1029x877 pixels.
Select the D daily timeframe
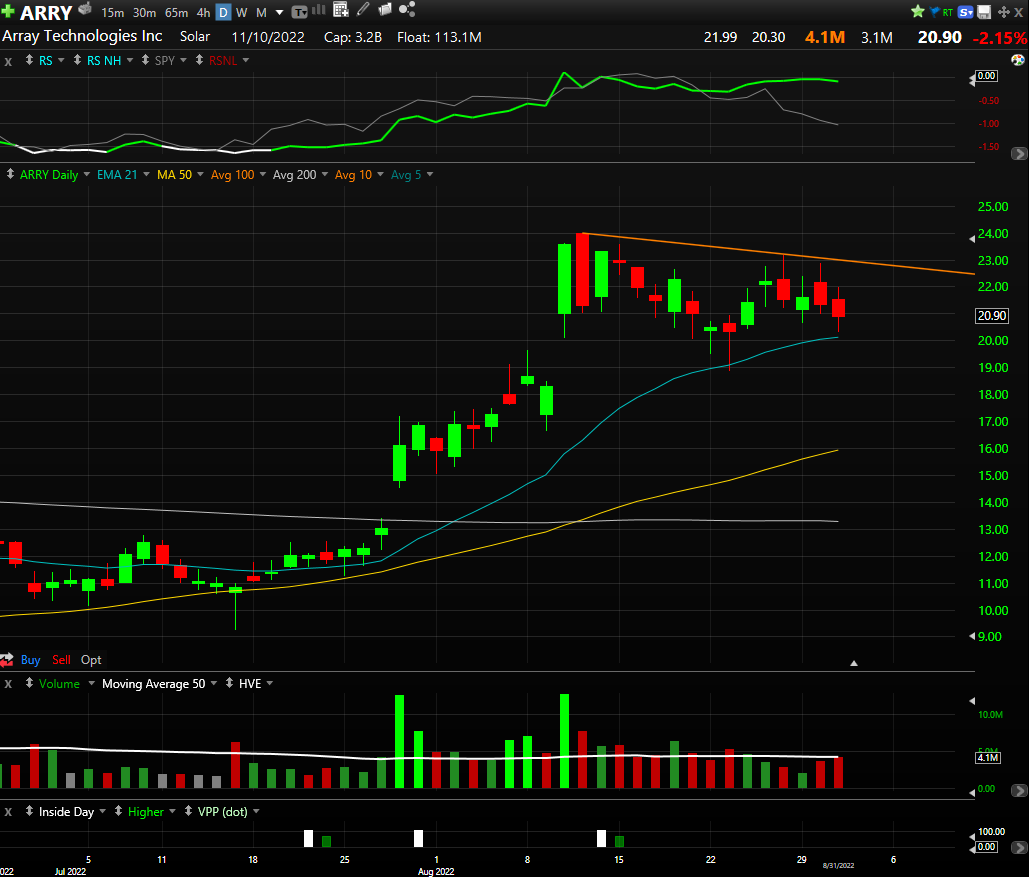pyautogui.click(x=223, y=12)
